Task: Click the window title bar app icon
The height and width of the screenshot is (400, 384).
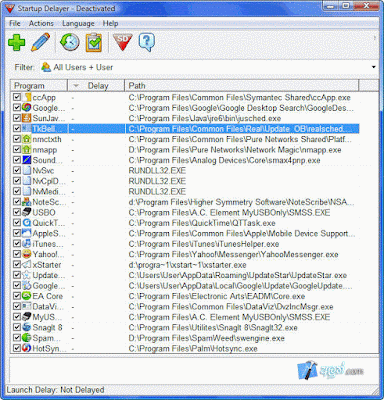Action: click(10, 8)
